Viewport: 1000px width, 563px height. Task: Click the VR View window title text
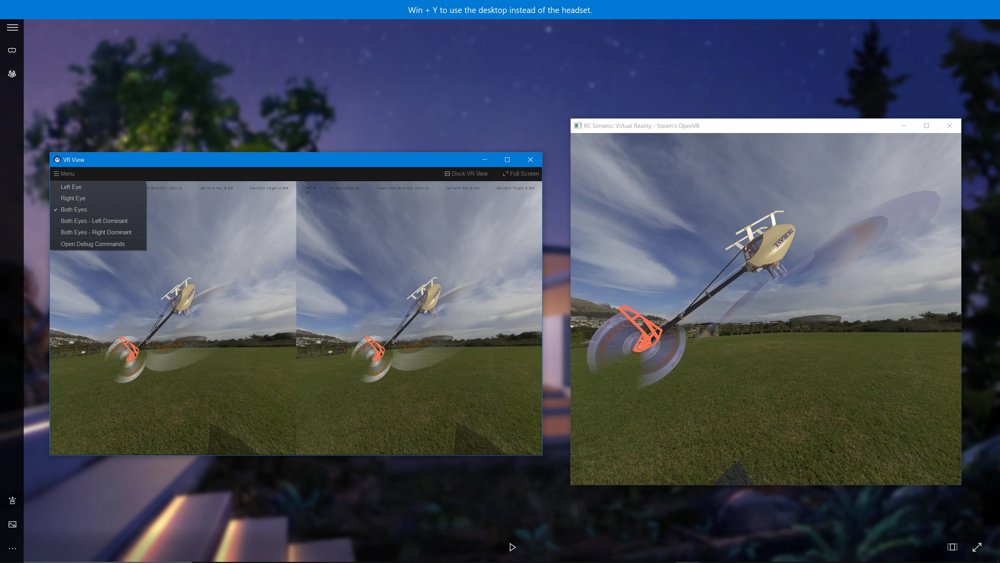point(73,160)
